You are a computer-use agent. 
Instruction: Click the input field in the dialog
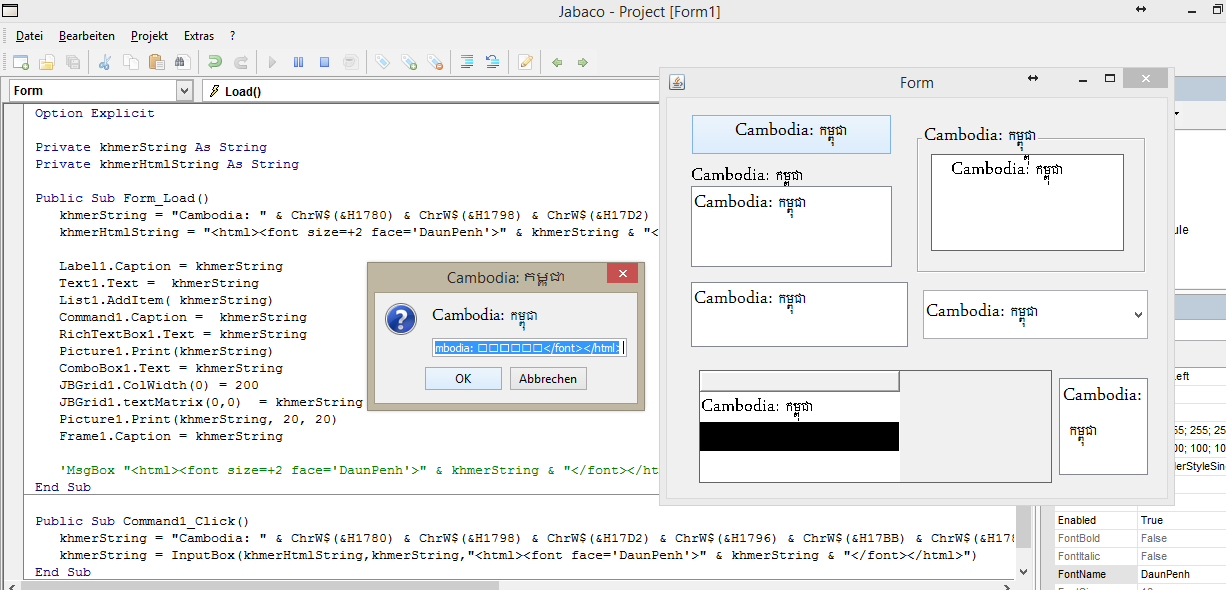(x=529, y=348)
